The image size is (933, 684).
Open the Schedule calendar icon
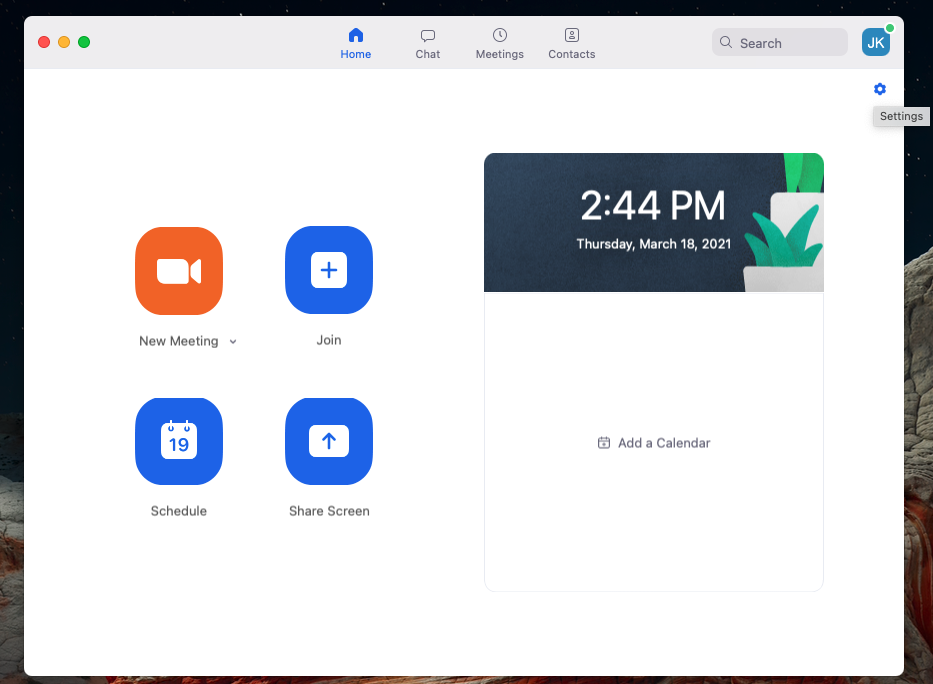(179, 441)
